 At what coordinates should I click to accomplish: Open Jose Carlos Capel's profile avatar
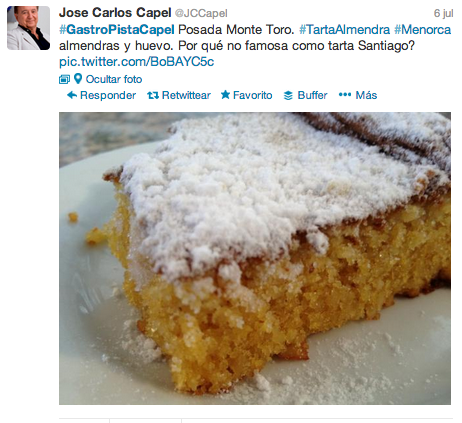(28, 28)
